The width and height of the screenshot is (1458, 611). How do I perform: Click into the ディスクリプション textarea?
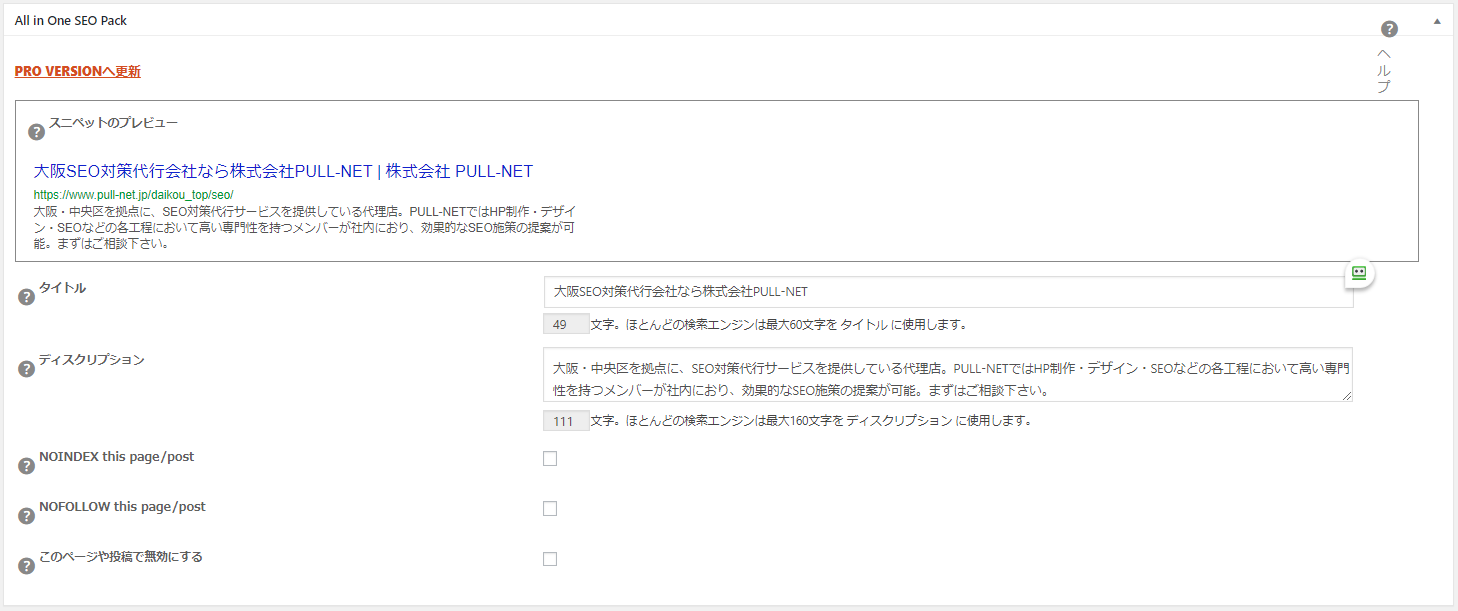[948, 375]
